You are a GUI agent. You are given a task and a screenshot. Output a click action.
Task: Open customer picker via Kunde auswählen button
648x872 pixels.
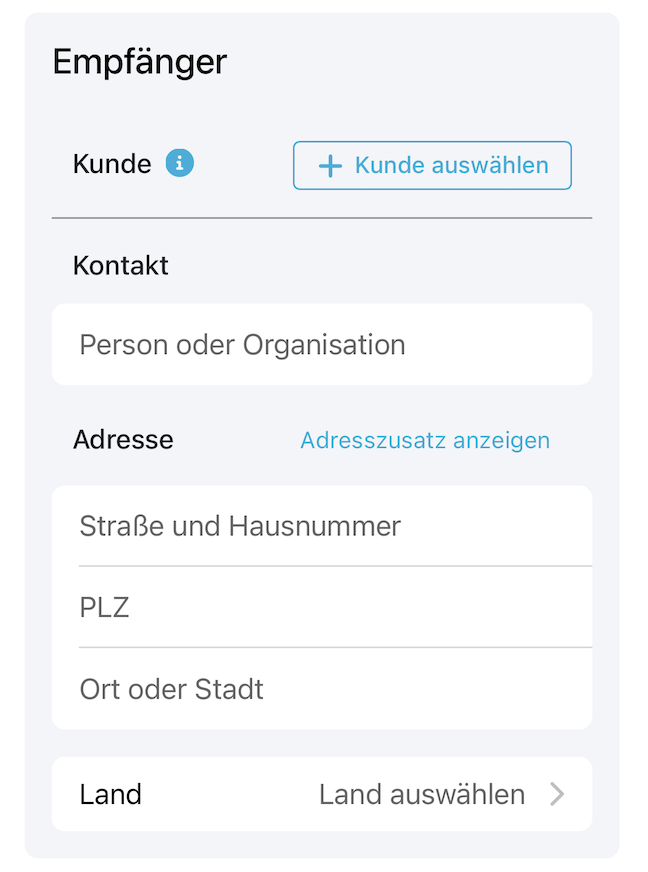click(432, 166)
